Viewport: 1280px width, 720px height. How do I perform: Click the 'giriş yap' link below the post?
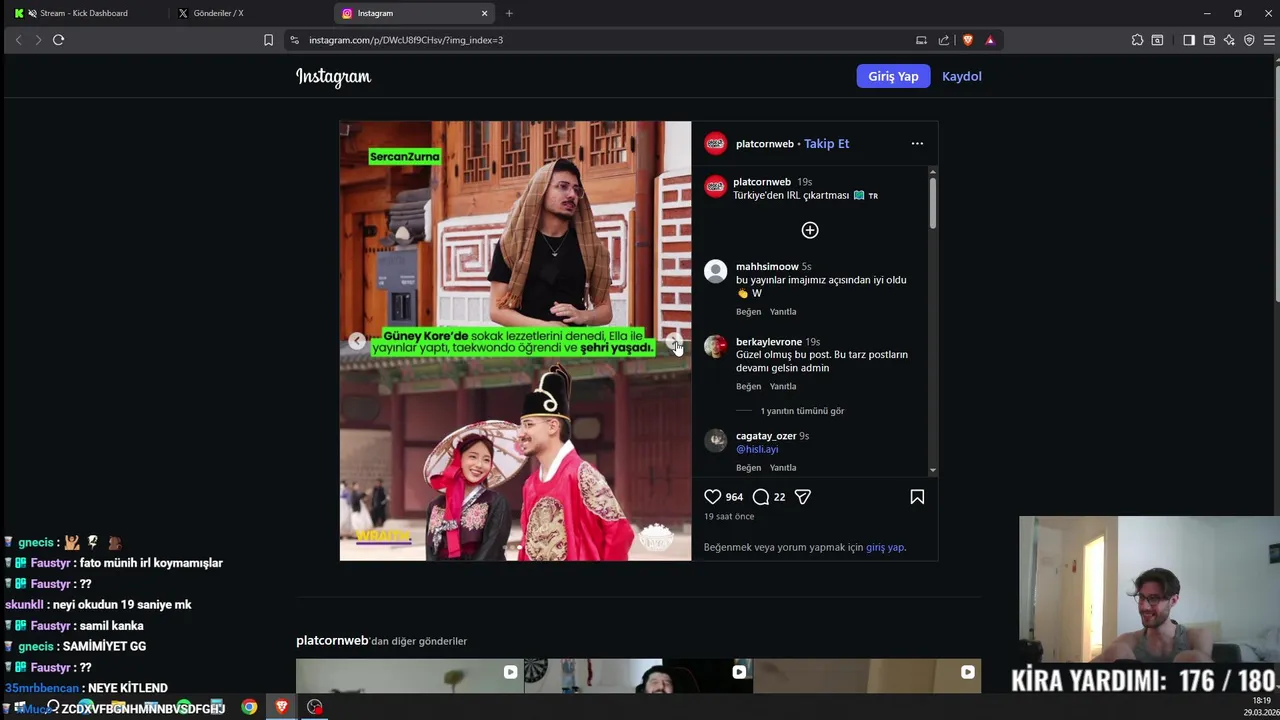pyautogui.click(x=885, y=548)
